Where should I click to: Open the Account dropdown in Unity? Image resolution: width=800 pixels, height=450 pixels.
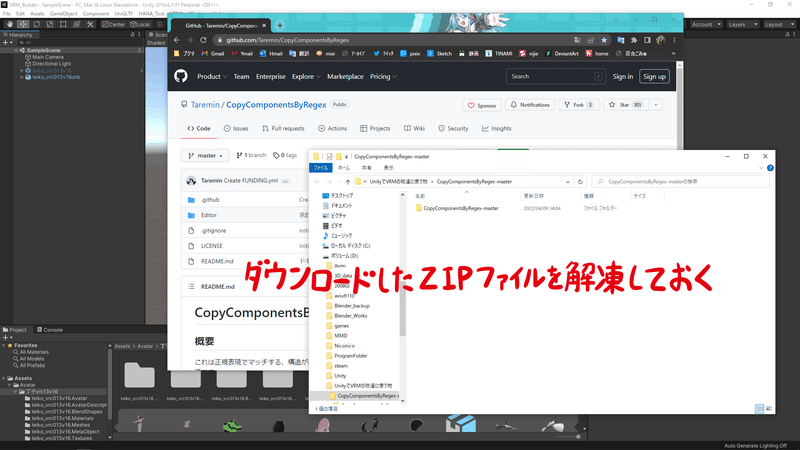[x=706, y=24]
